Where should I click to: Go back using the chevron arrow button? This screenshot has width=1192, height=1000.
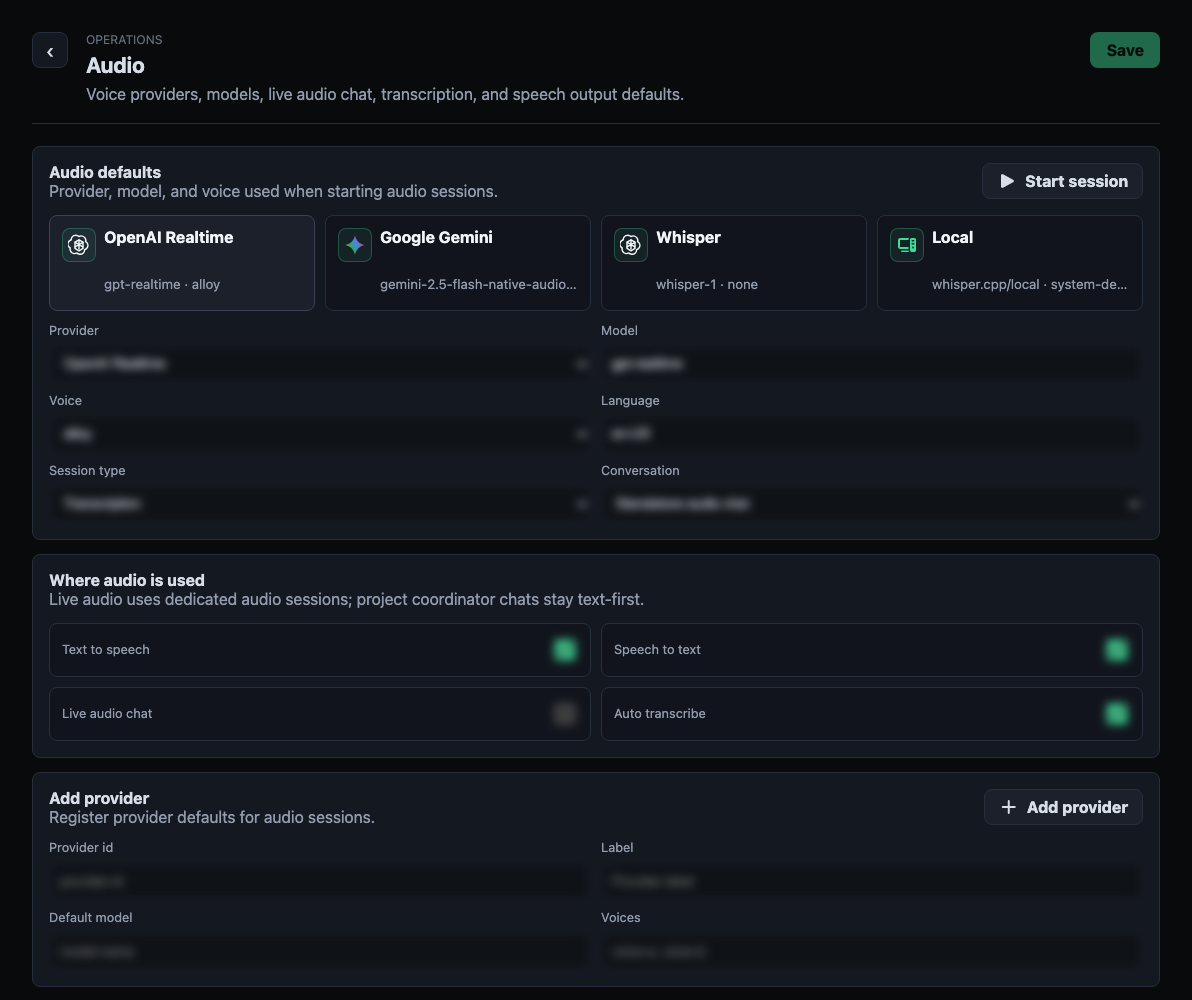(50, 50)
